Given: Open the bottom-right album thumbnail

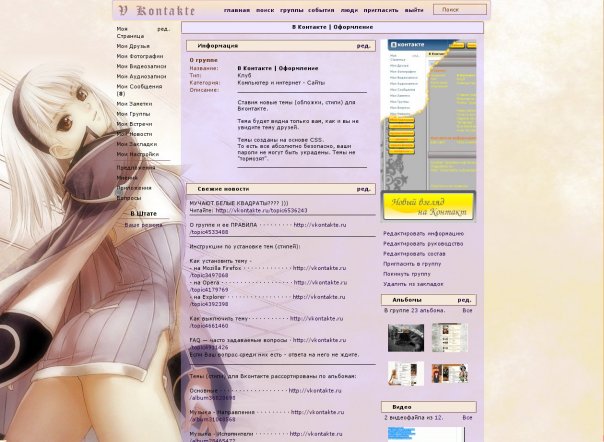Looking at the screenshot, I should coord(450,373).
